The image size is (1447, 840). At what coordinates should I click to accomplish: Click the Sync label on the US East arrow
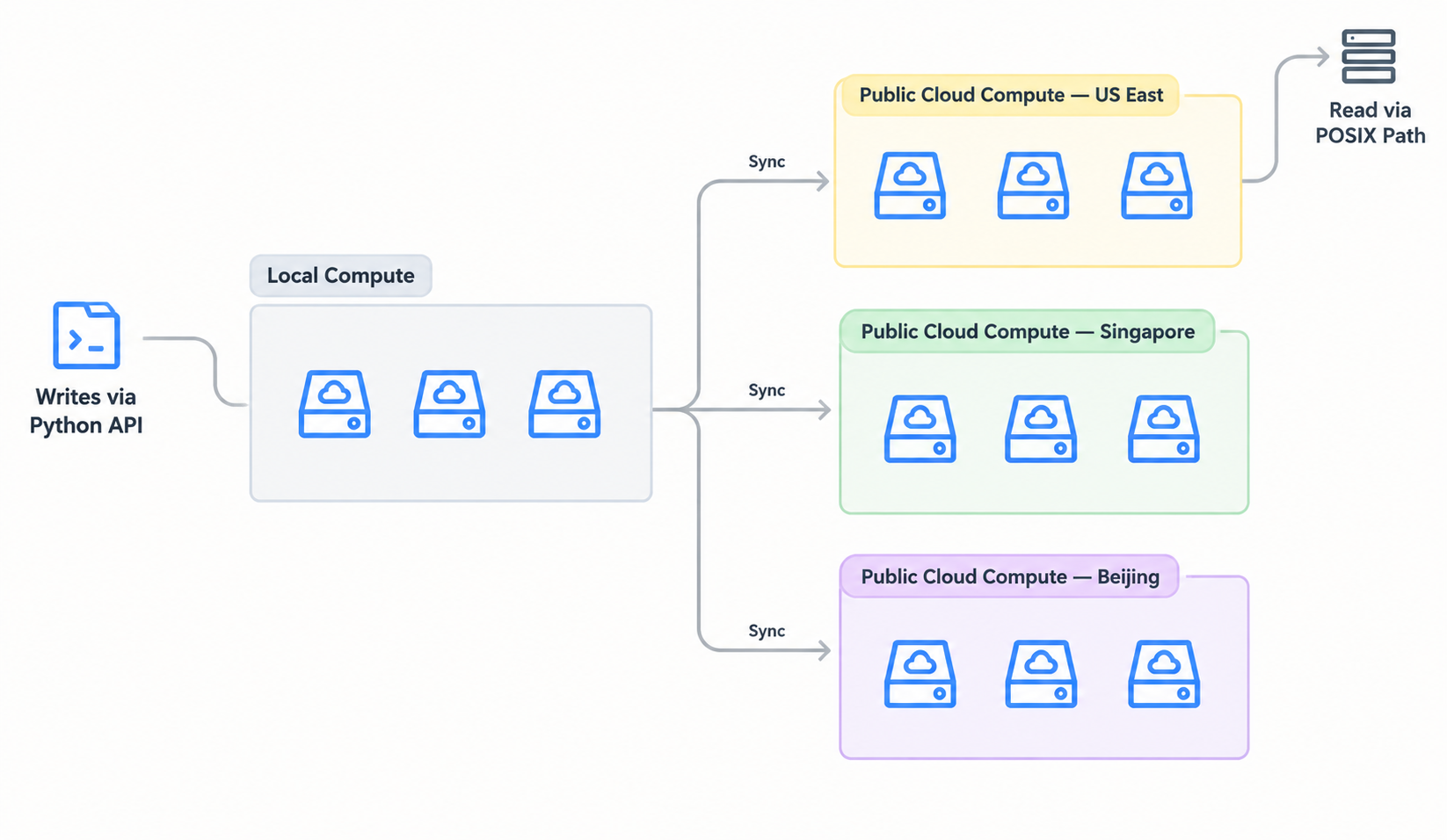767,162
